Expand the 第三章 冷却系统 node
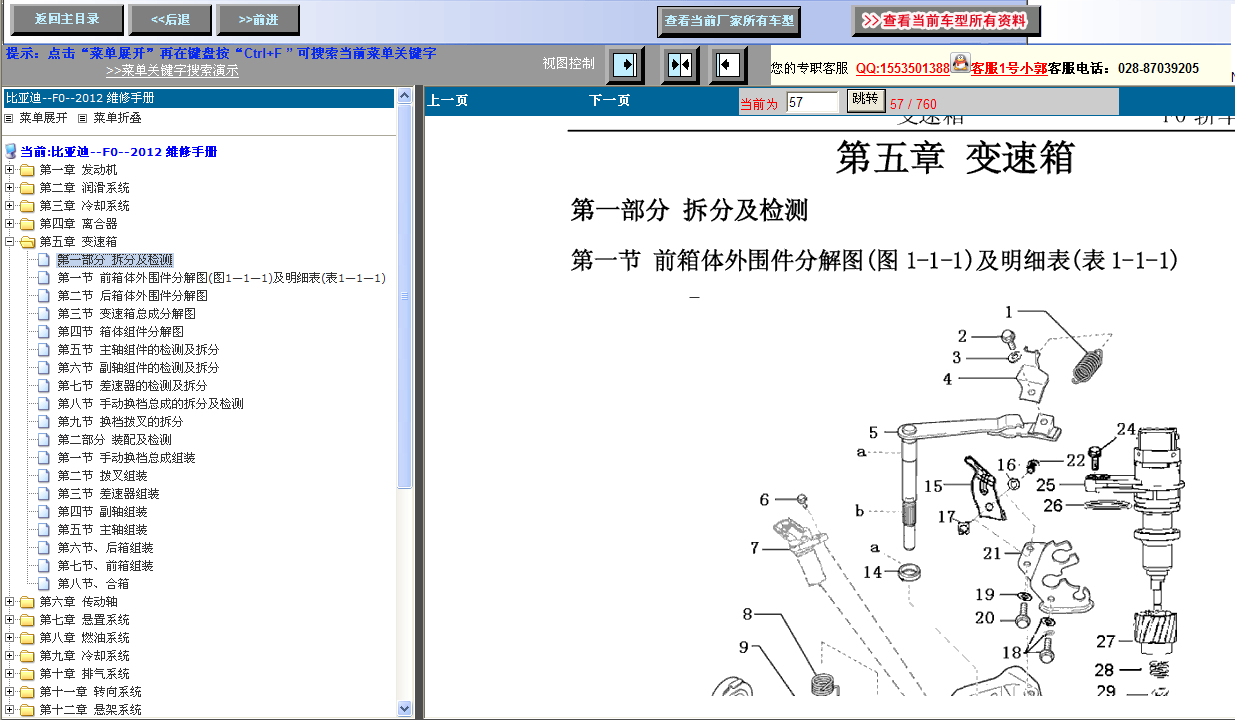Image resolution: width=1235 pixels, height=720 pixels. pos(10,206)
